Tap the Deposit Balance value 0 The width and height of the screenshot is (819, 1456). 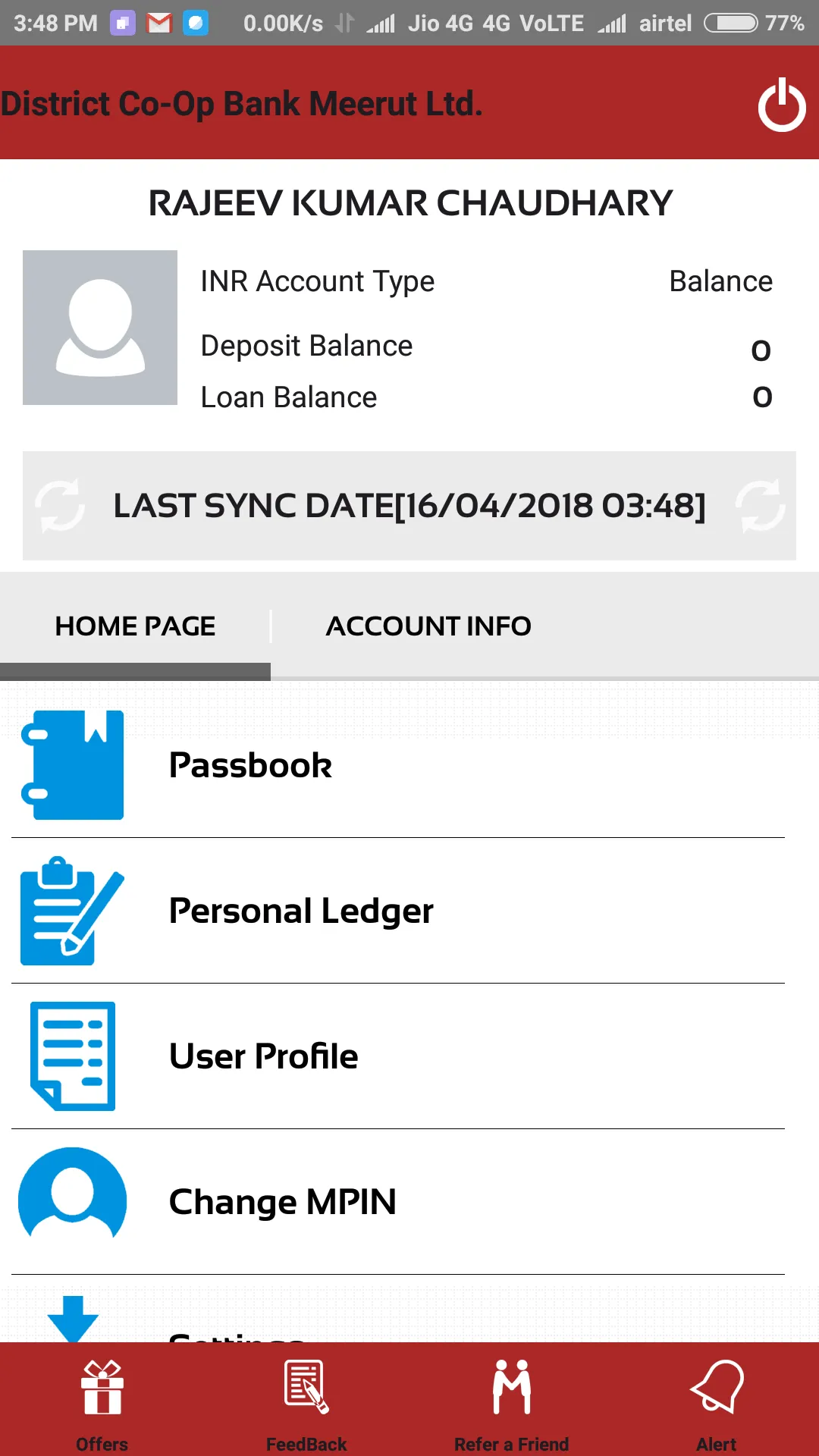[x=761, y=350]
